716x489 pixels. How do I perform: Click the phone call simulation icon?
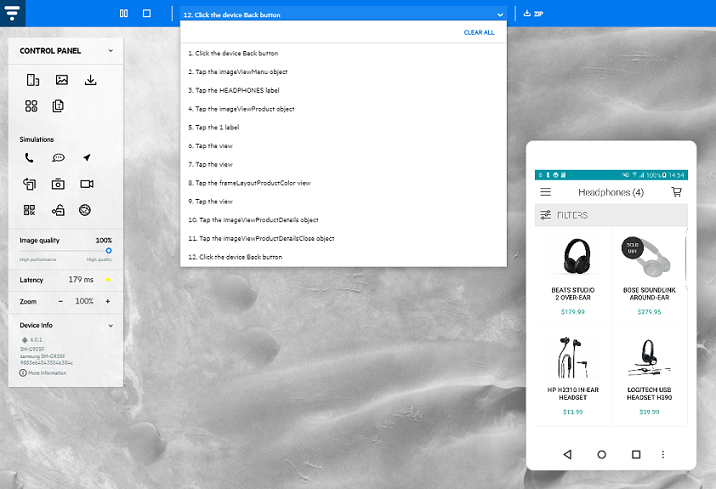(x=30, y=158)
